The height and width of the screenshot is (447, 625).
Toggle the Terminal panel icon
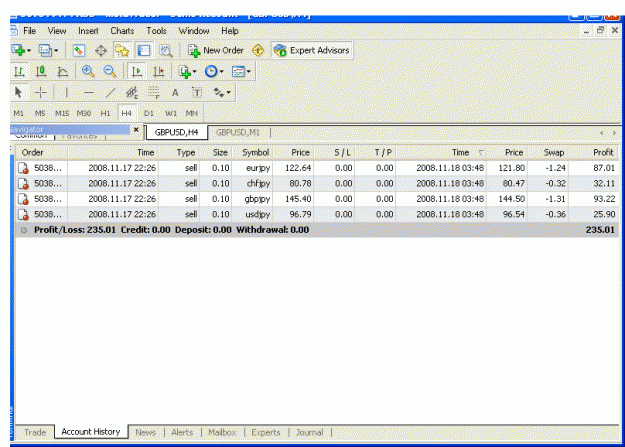pyautogui.click(x=144, y=51)
